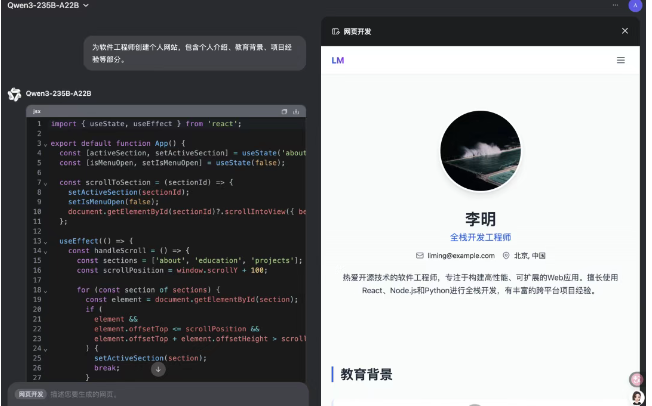The height and width of the screenshot is (406, 652).
Task: Collapse scrollToSection block at line 7
Action: pyautogui.click(x=45, y=183)
